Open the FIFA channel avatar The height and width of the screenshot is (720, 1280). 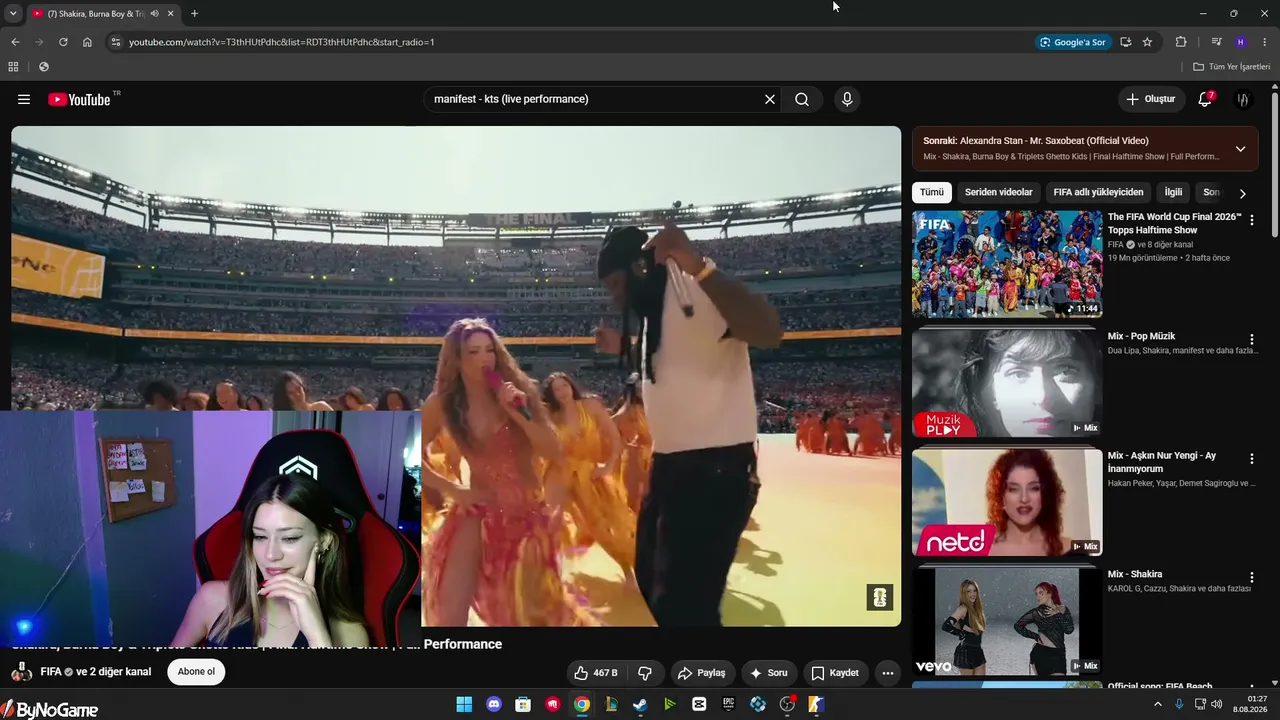coord(22,672)
